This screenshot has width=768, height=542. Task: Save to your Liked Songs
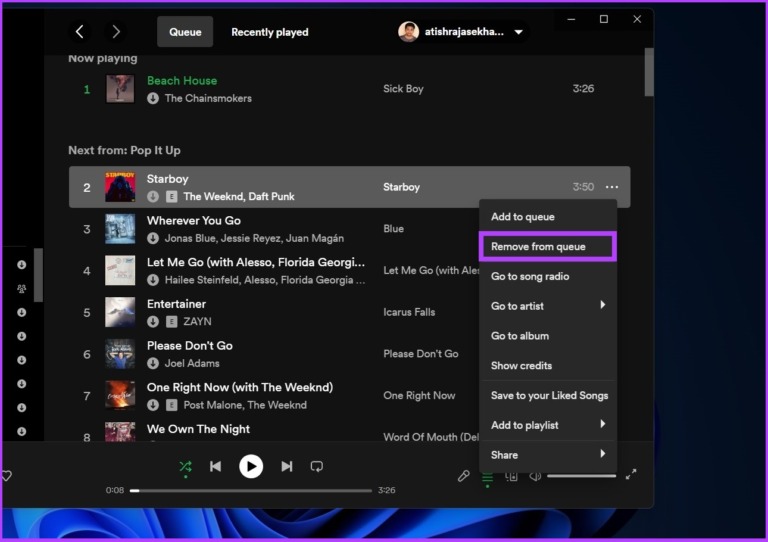click(x=548, y=396)
